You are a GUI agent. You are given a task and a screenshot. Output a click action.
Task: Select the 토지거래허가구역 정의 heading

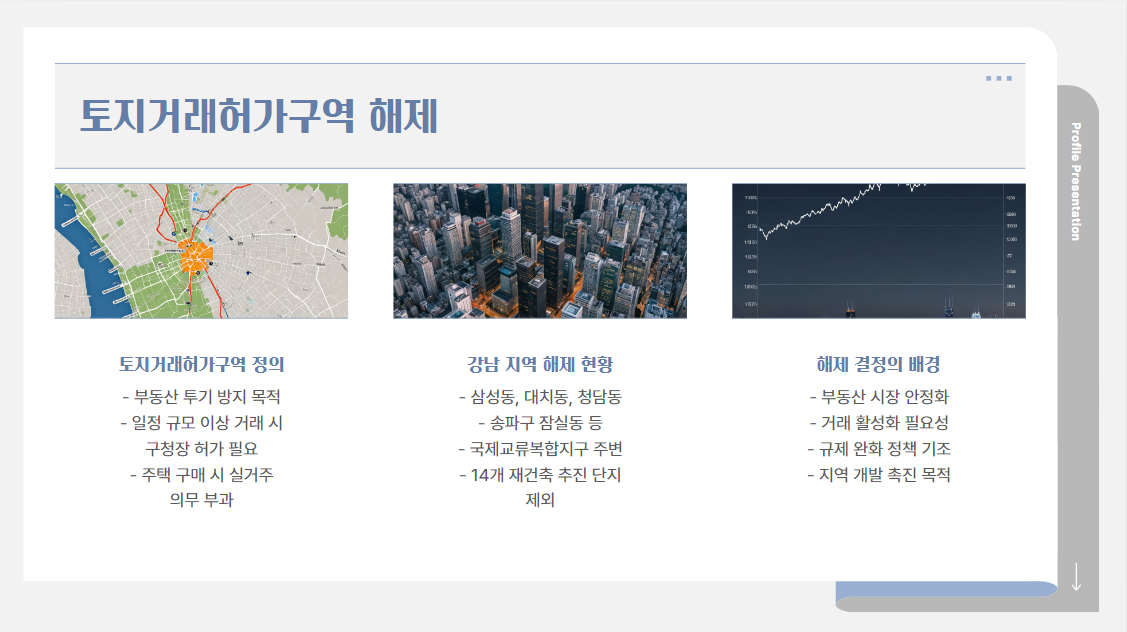coord(202,366)
